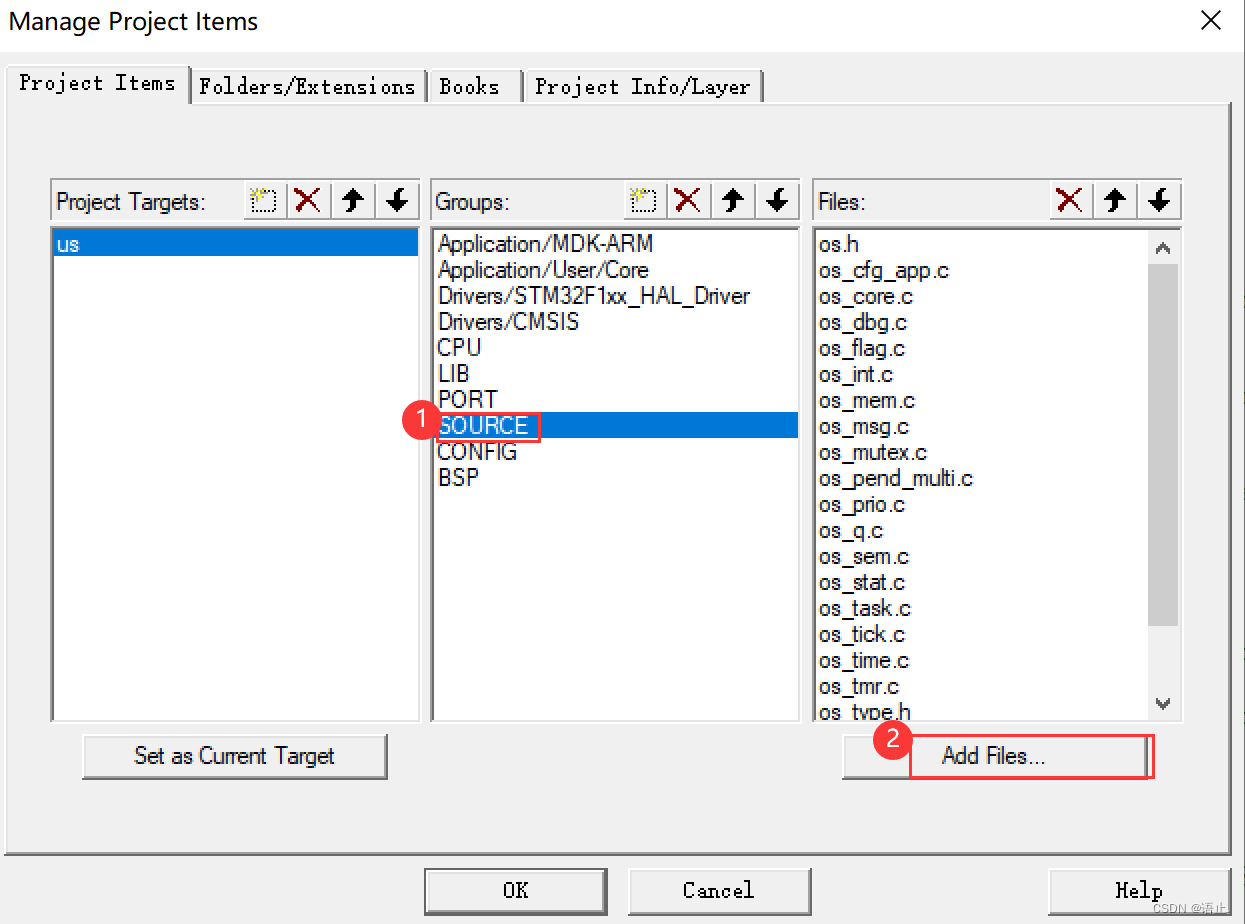The image size is (1245, 924).
Task: Switch to the Folders/Extensions tab
Action: pos(307,86)
